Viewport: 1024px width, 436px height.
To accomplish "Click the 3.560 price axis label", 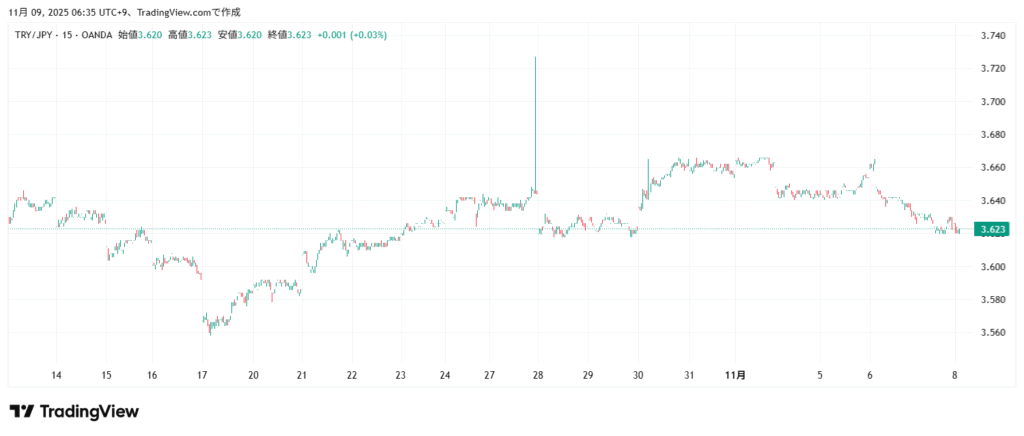I will point(993,333).
